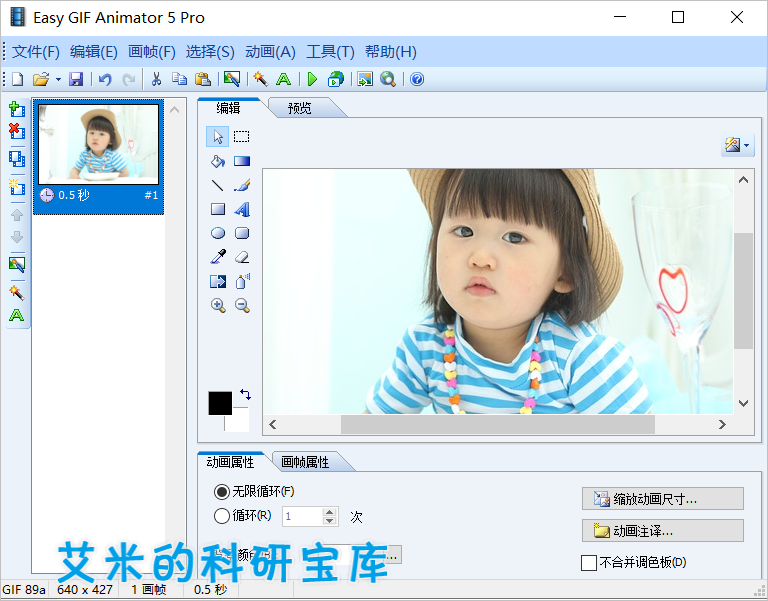Open the 画帧(F) menu

[152, 52]
